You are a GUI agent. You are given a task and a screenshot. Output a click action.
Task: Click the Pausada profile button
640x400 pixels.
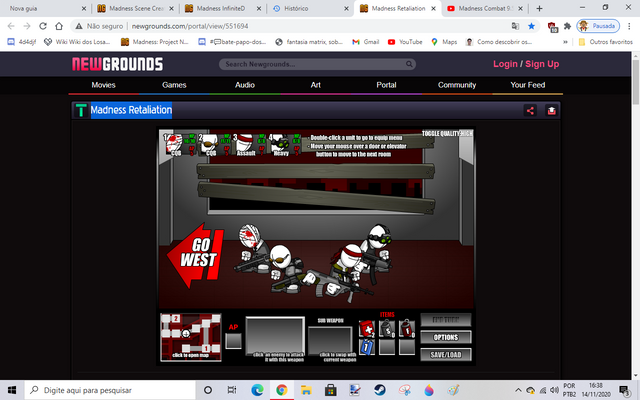coord(598,26)
